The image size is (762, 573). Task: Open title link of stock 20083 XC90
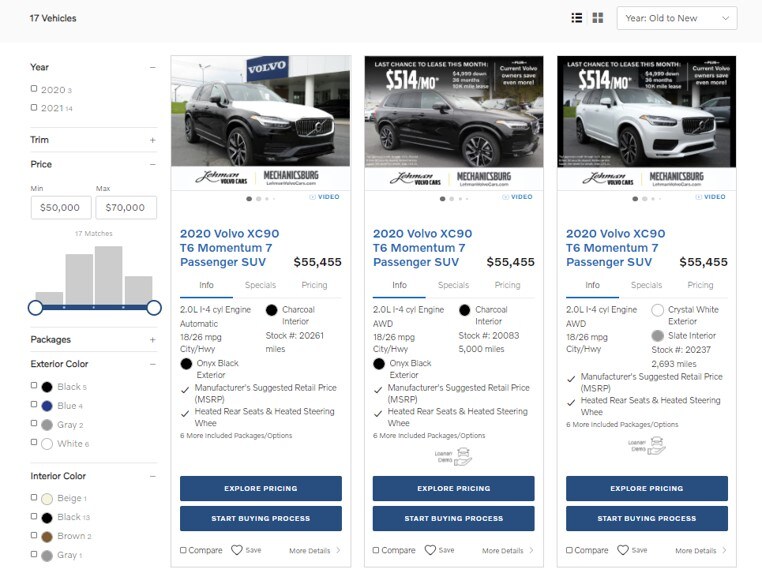(422, 248)
